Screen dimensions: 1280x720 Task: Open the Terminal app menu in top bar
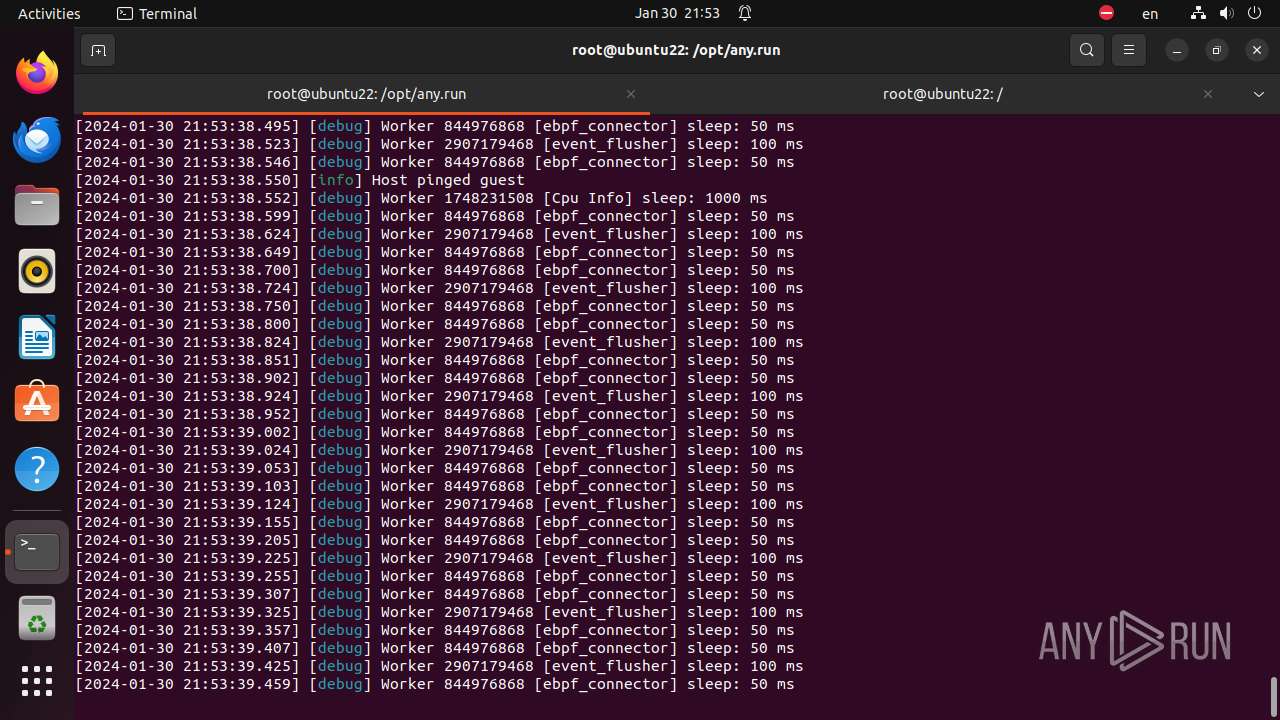pos(157,13)
